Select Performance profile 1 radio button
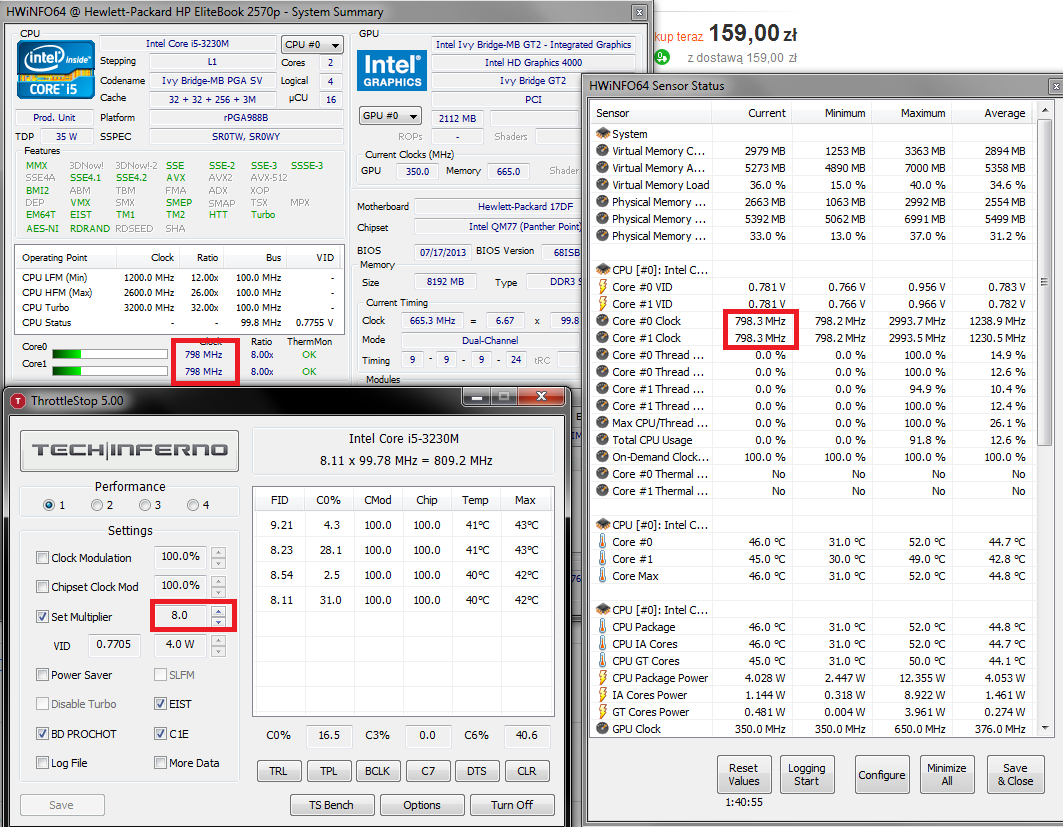The image size is (1063, 827). 49,505
